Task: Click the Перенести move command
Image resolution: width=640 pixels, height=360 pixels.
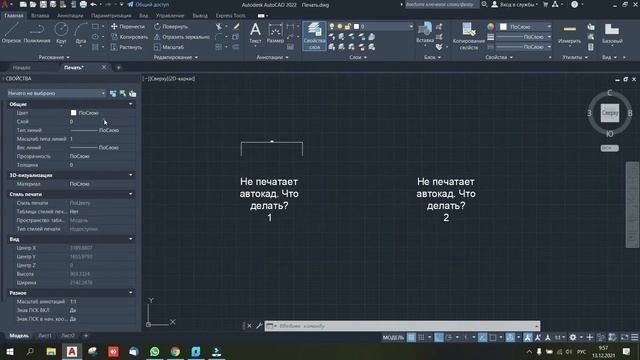Action: (x=128, y=27)
